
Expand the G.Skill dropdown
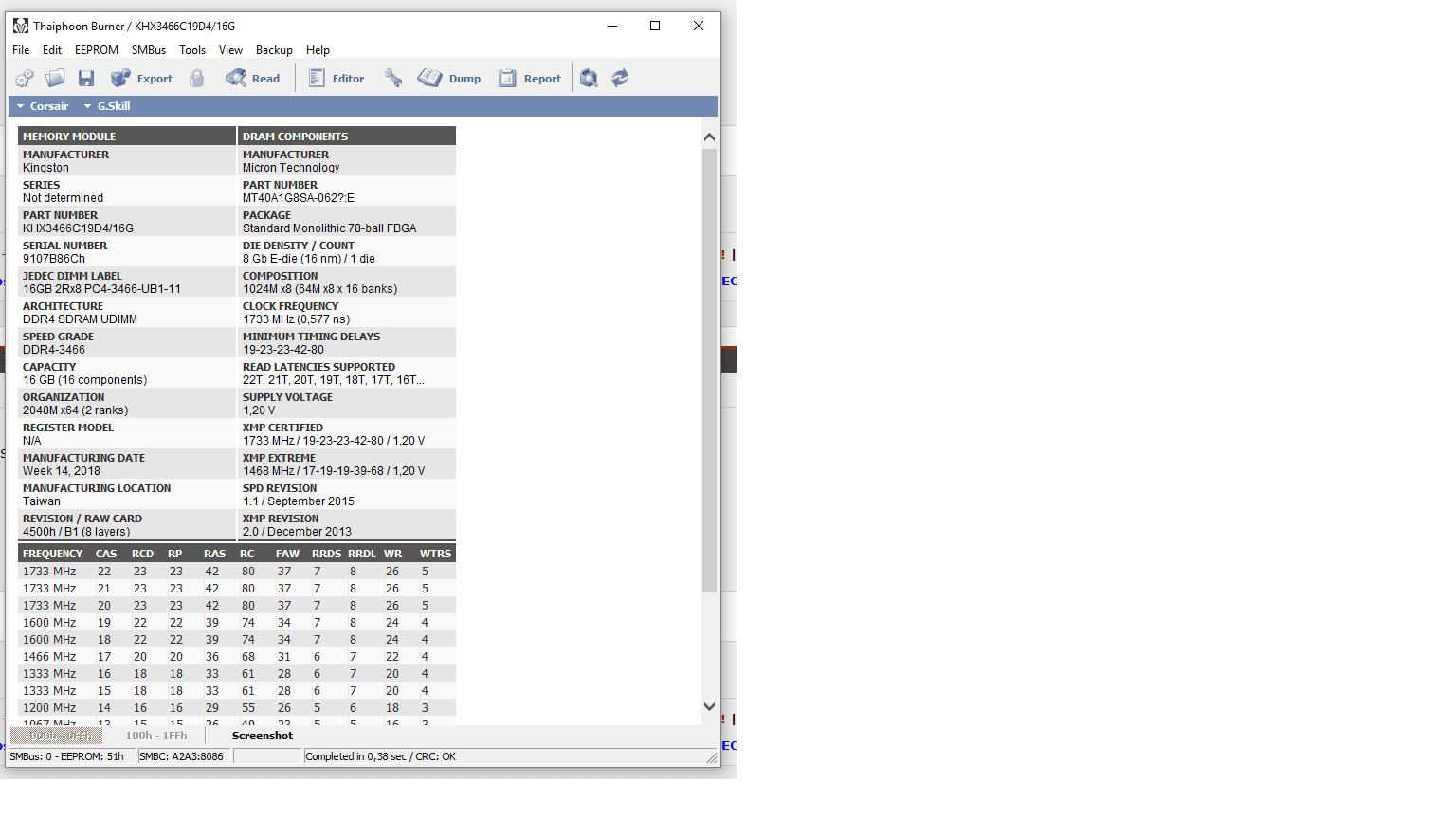point(107,106)
